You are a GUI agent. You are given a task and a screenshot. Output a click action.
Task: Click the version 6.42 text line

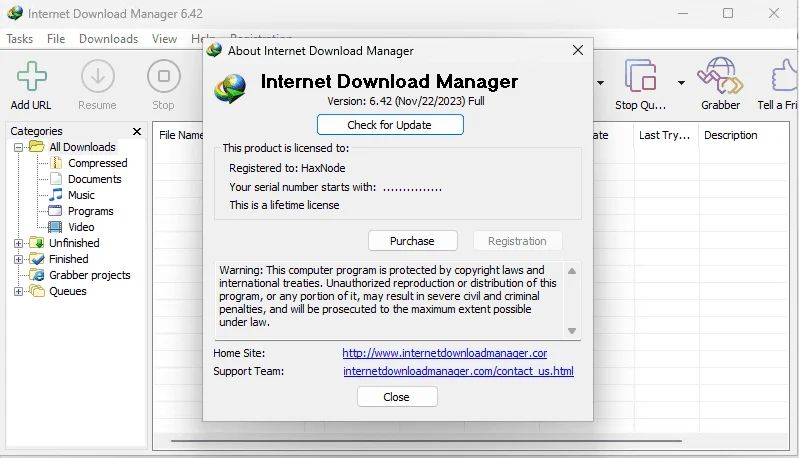tap(406, 101)
